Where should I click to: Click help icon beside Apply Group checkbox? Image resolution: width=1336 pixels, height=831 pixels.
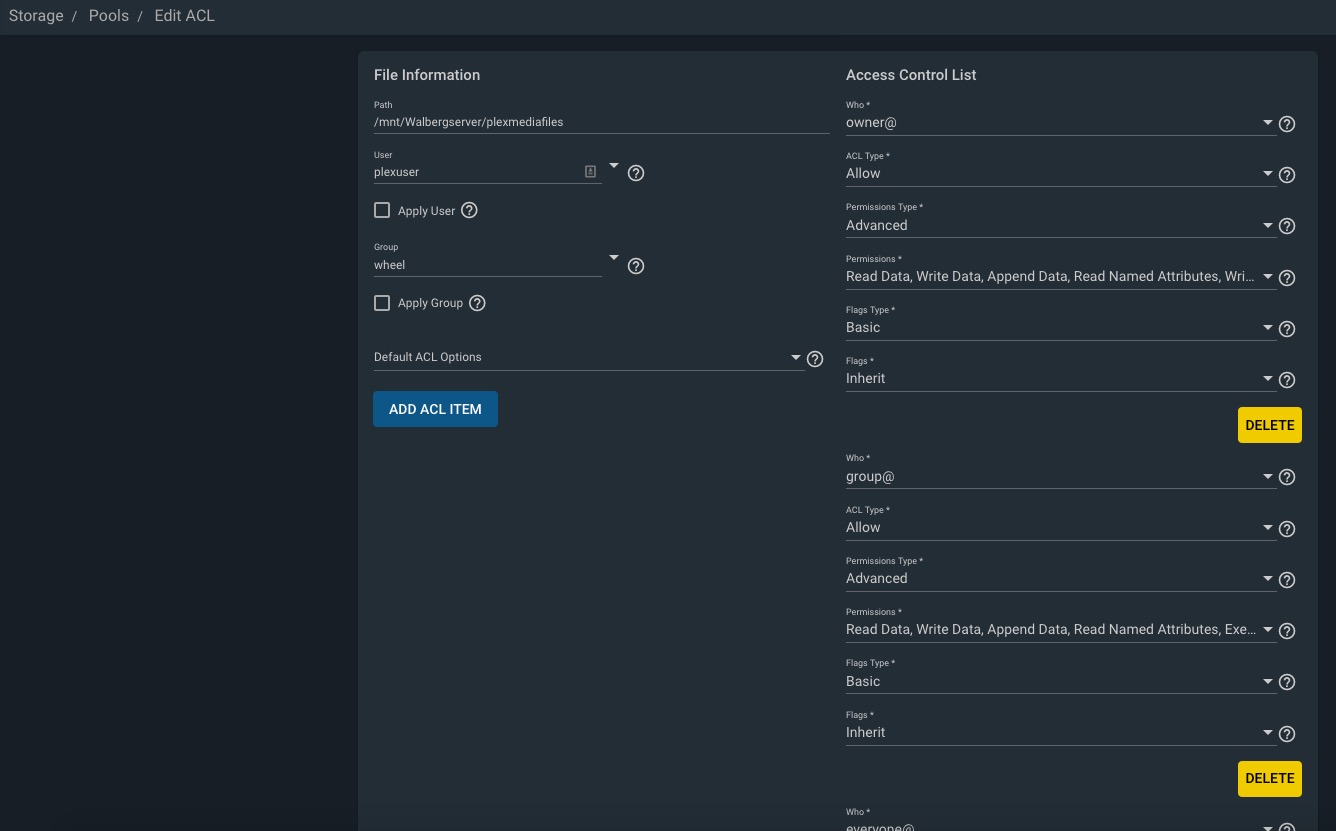pyautogui.click(x=477, y=303)
